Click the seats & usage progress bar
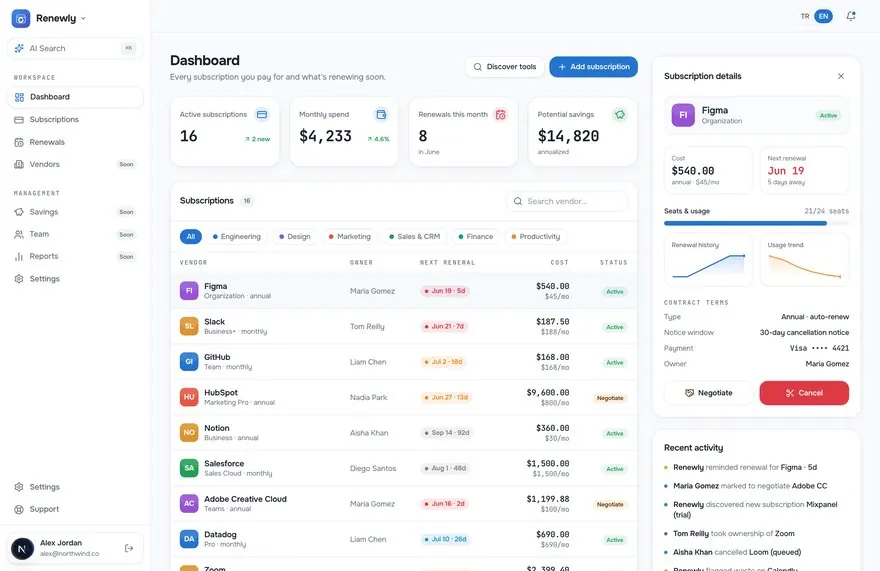Viewport: 880px width, 571px height. click(757, 223)
